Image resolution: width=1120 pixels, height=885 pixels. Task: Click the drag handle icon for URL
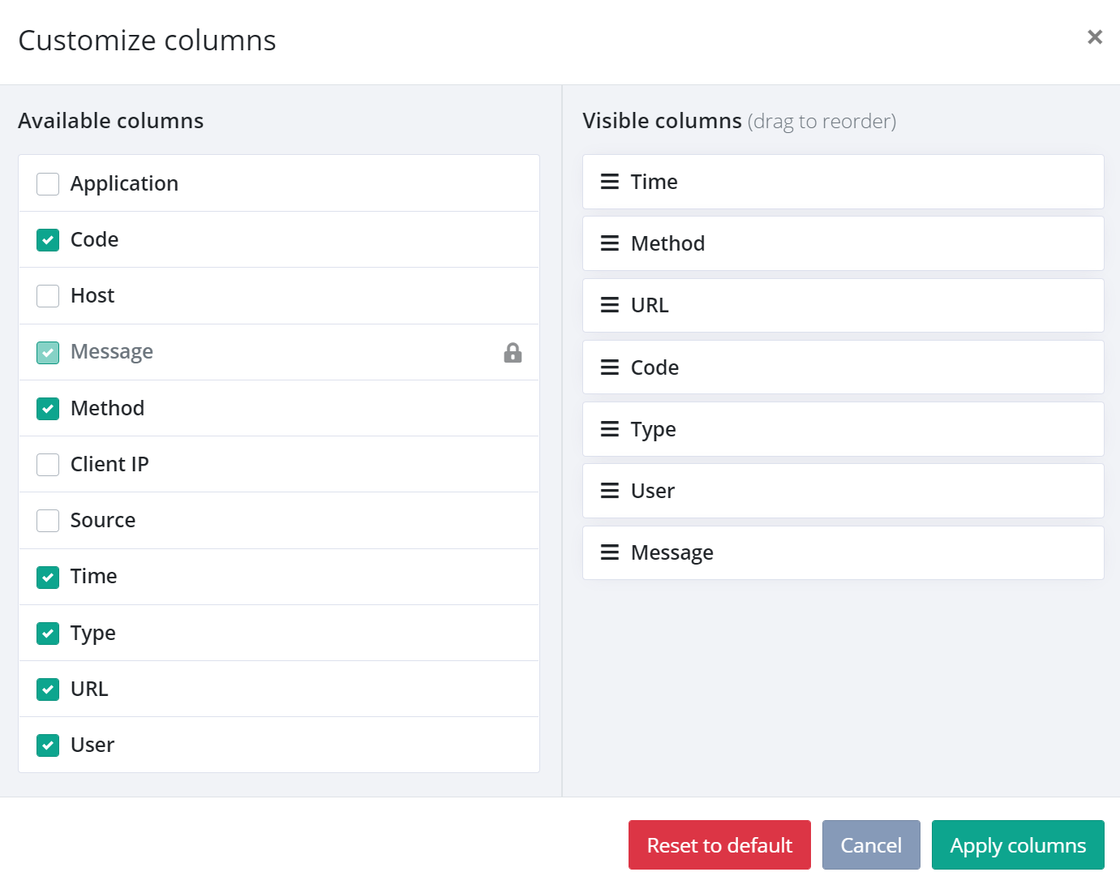(x=609, y=305)
